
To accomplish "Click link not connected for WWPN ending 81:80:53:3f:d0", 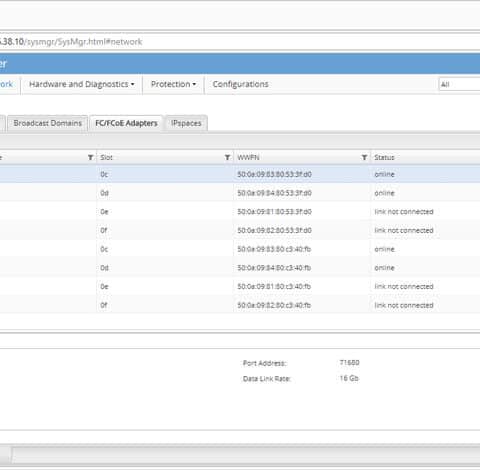I will click(x=404, y=212).
